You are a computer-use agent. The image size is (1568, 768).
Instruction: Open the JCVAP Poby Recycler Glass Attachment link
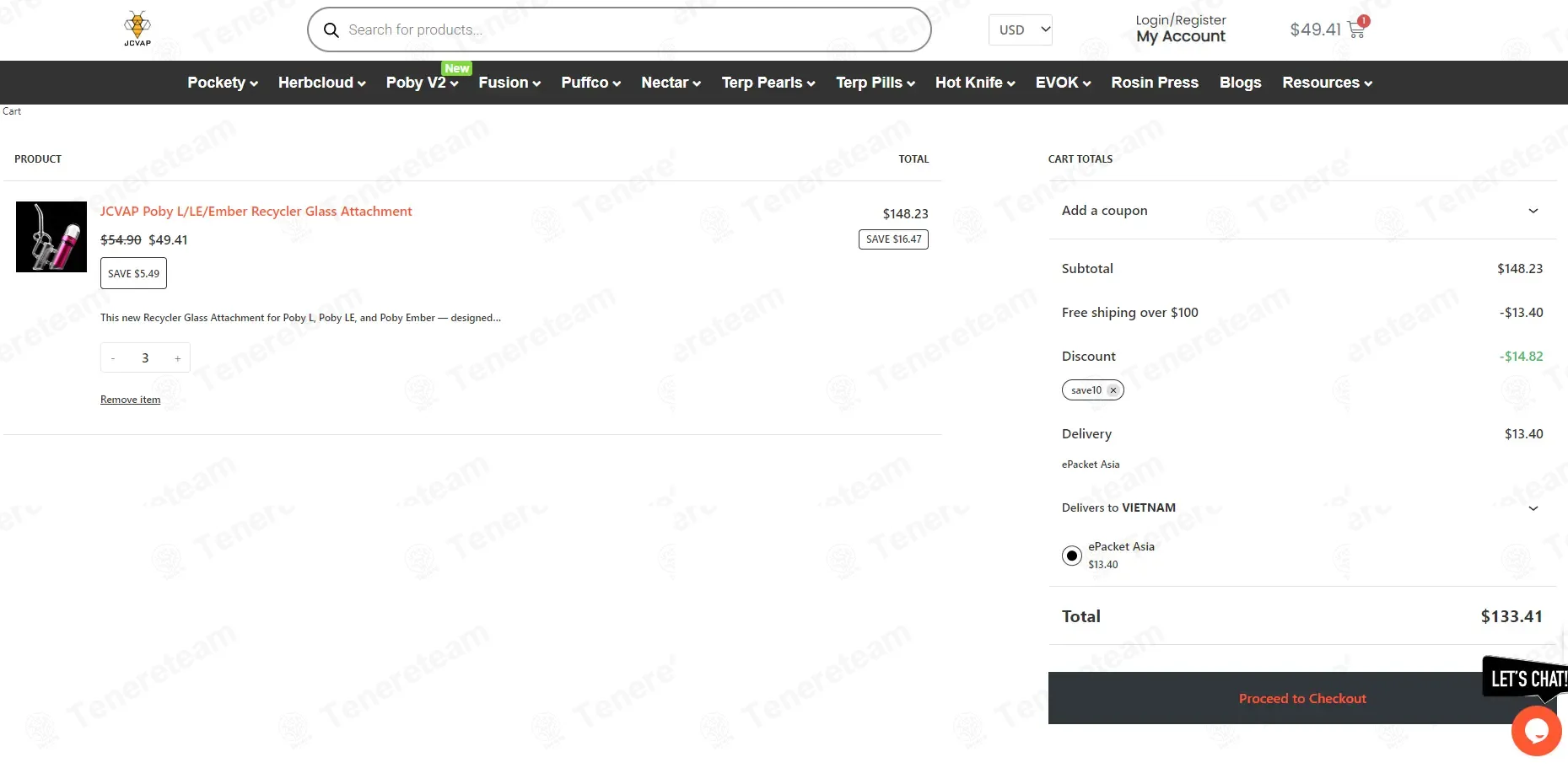click(256, 212)
